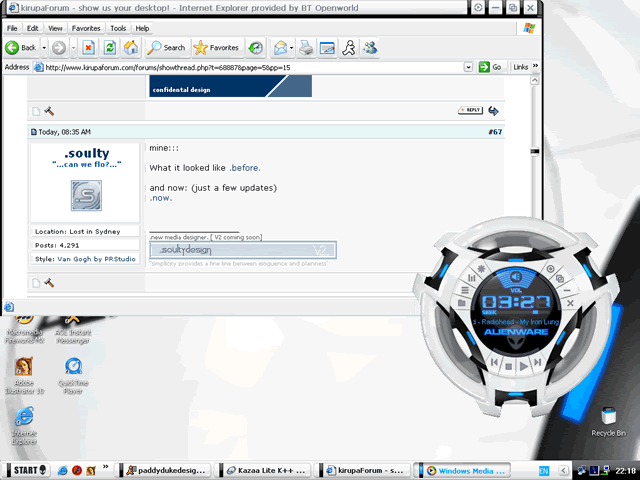
Task: Open the Help menu
Action: pos(142,28)
